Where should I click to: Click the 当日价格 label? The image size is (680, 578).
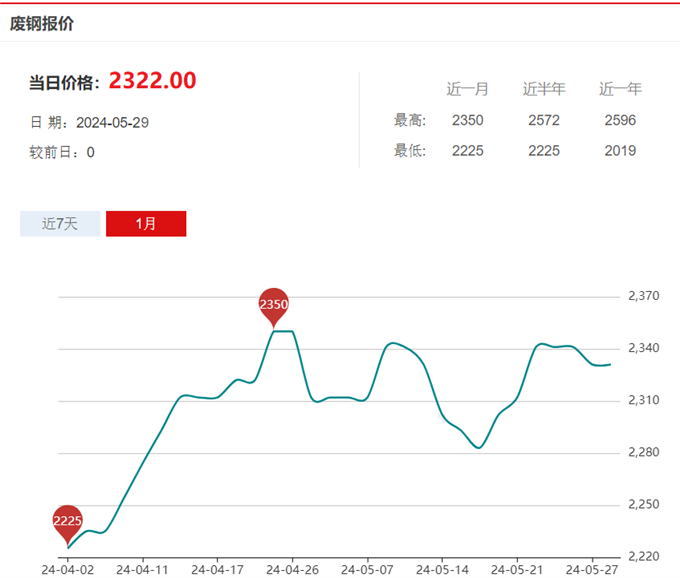(x=64, y=83)
